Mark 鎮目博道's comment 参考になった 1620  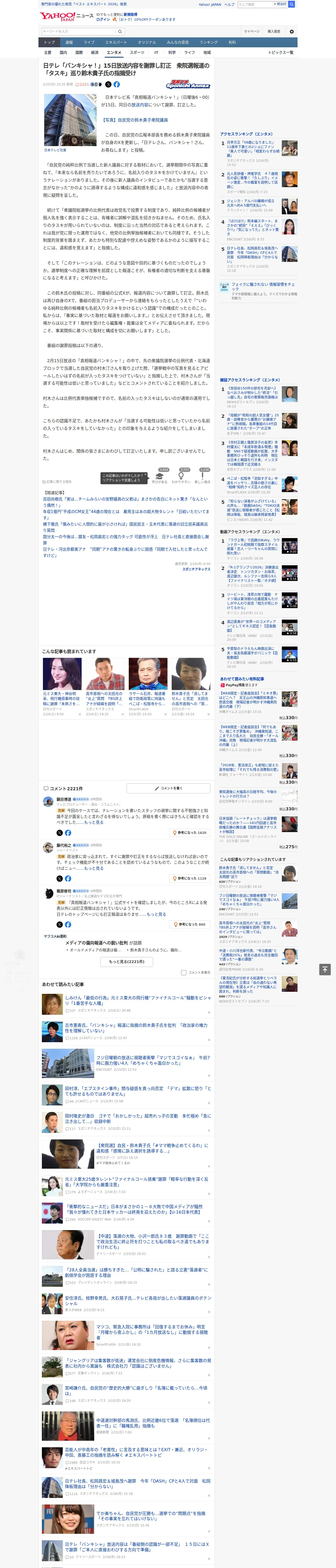tap(190, 832)
